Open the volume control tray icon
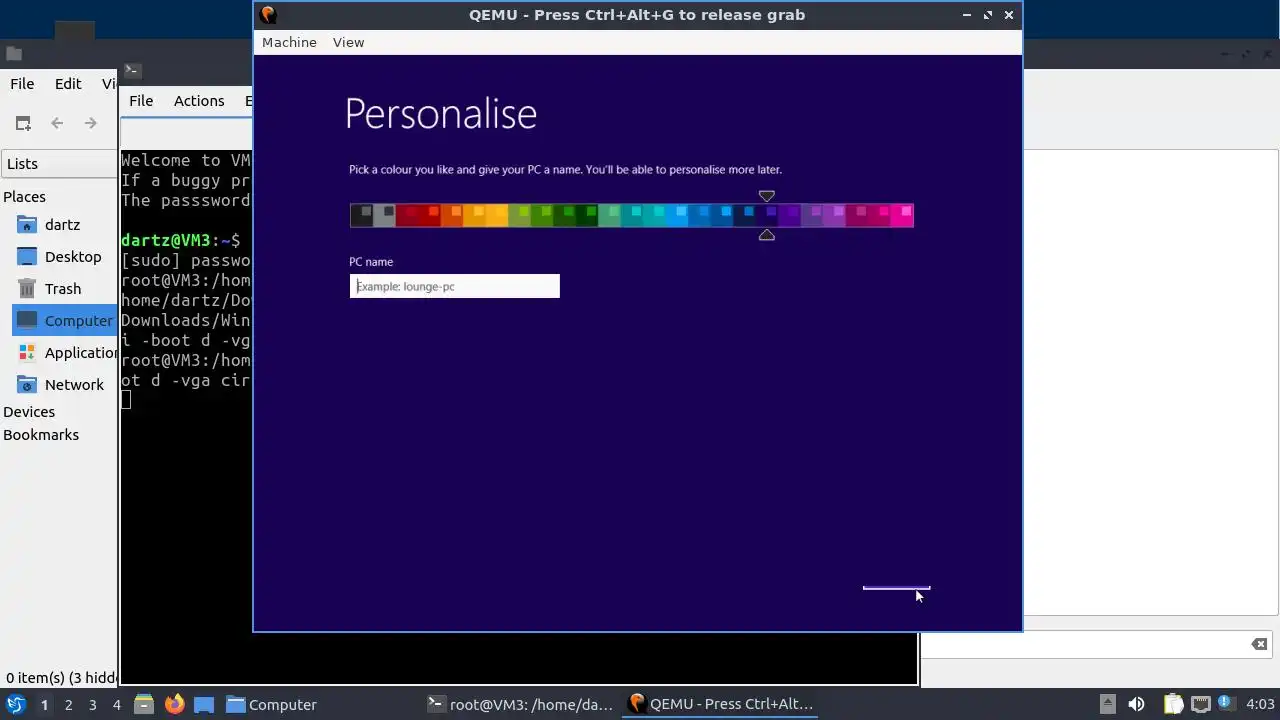The image size is (1280, 720). tap(1136, 704)
